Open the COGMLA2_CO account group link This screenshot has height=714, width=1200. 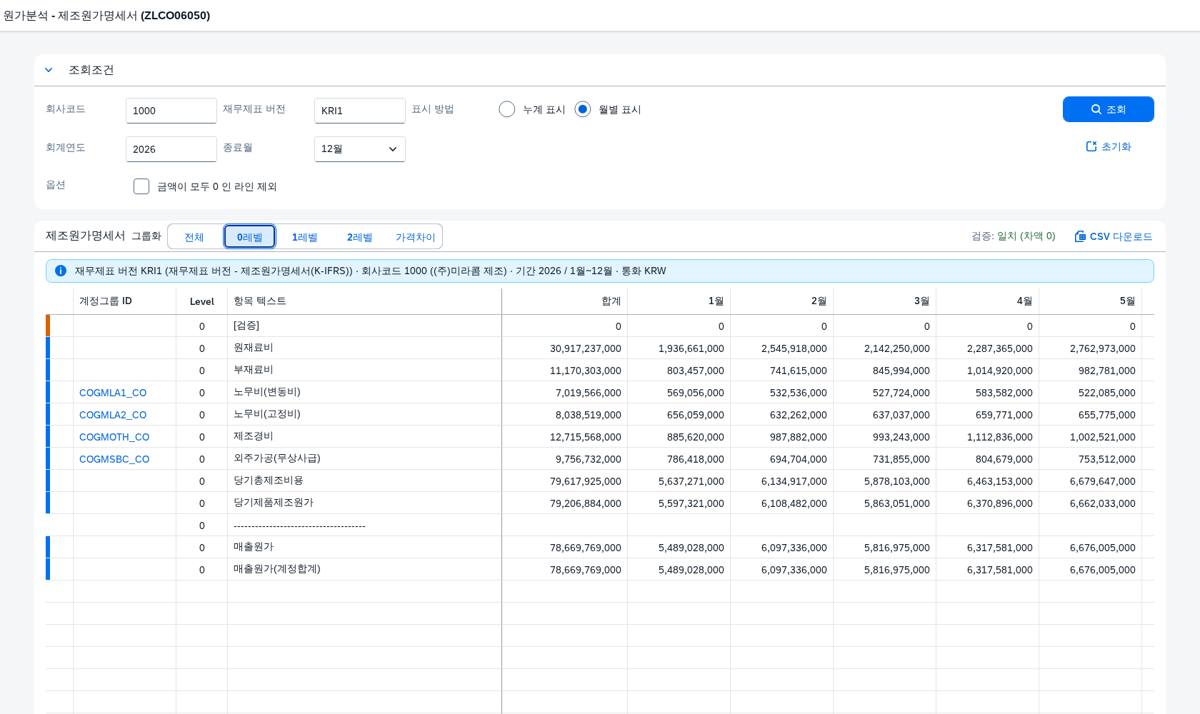113,415
